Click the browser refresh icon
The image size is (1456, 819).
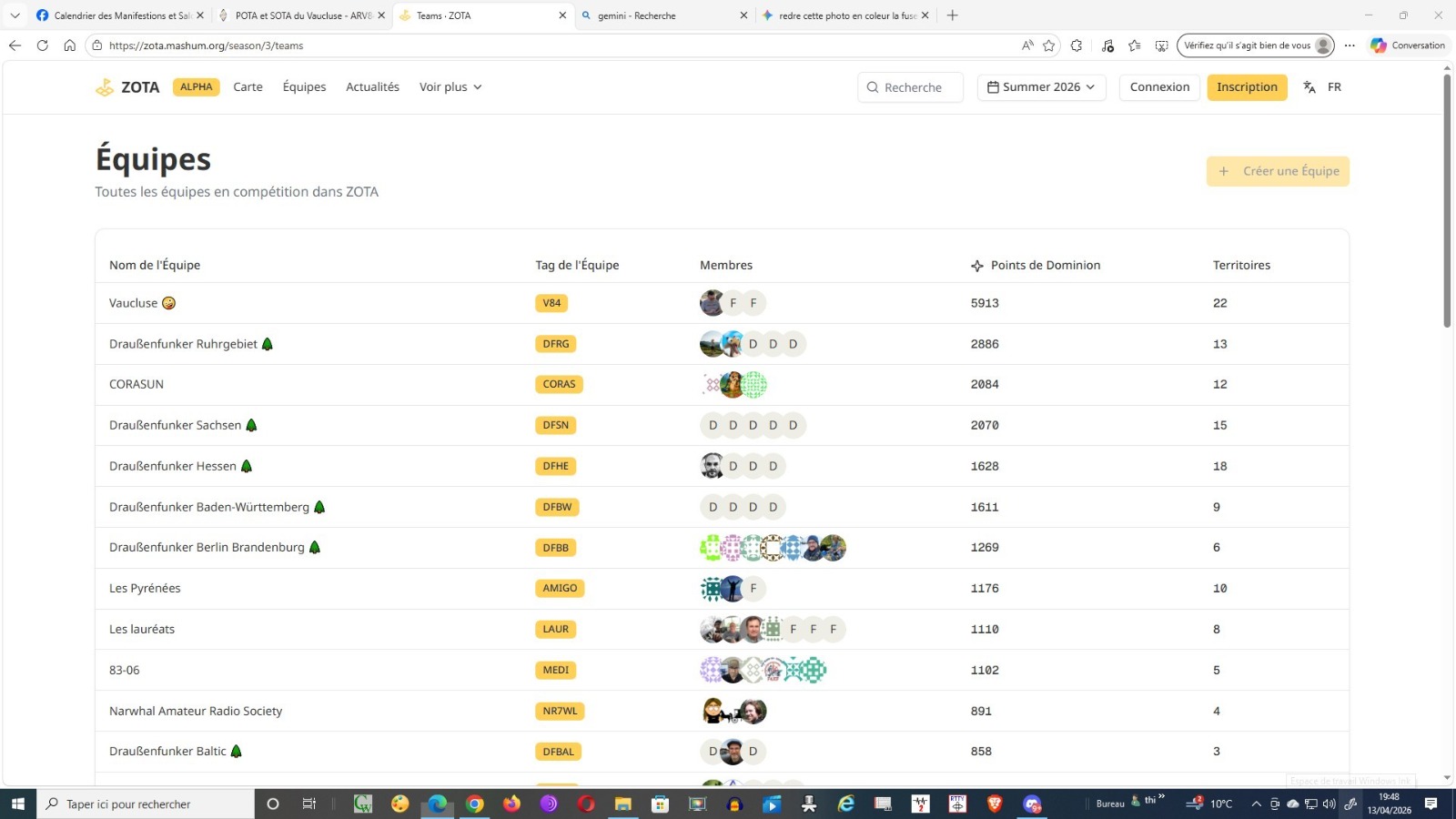(42, 45)
